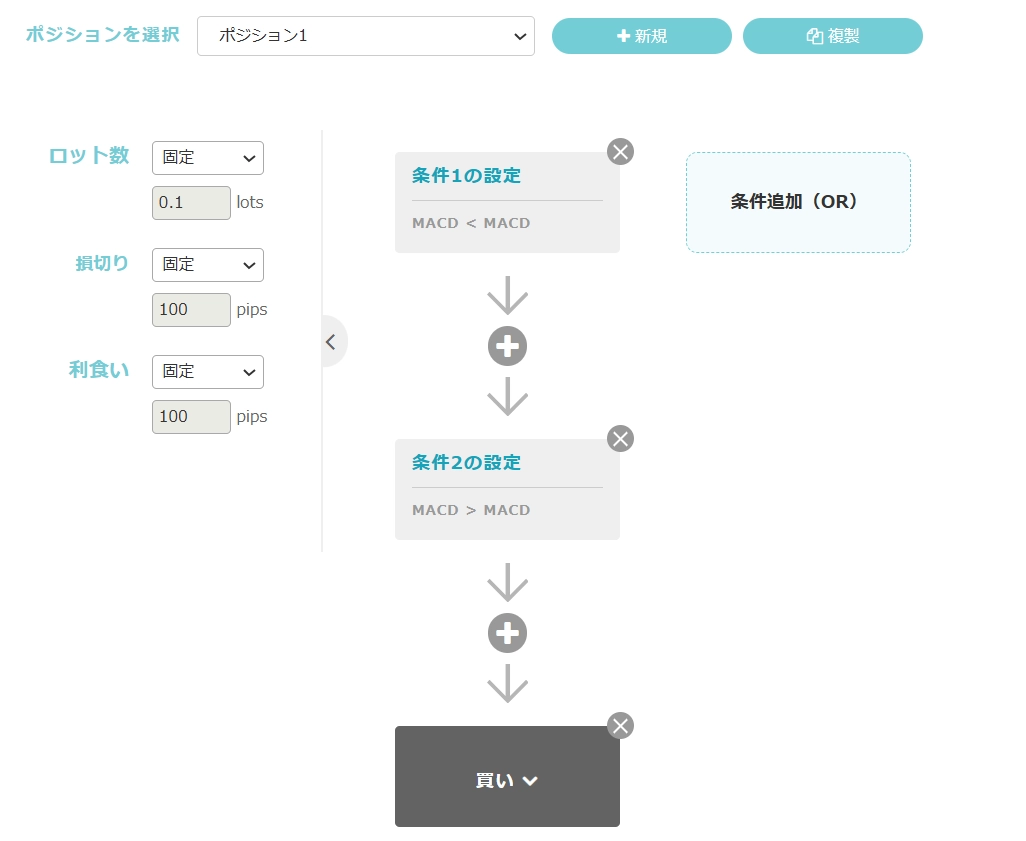Click the 損切り 100 pips input field
This screenshot has height=841, width=1026.
click(x=191, y=310)
